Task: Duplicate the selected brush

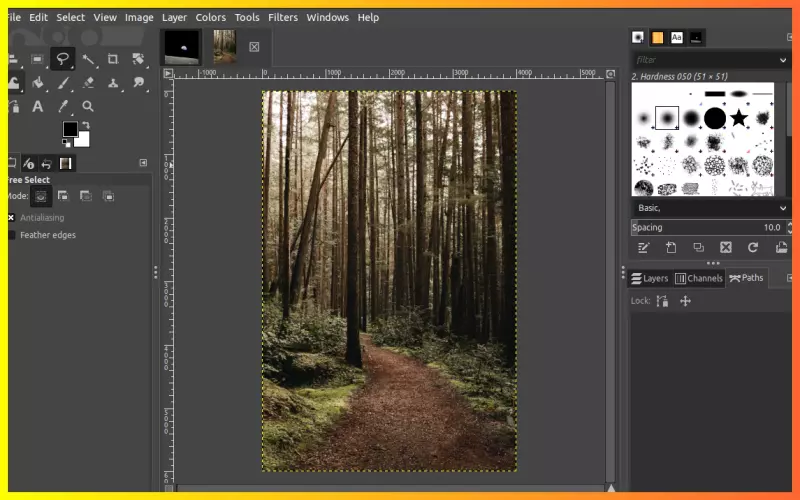Action: (x=698, y=247)
